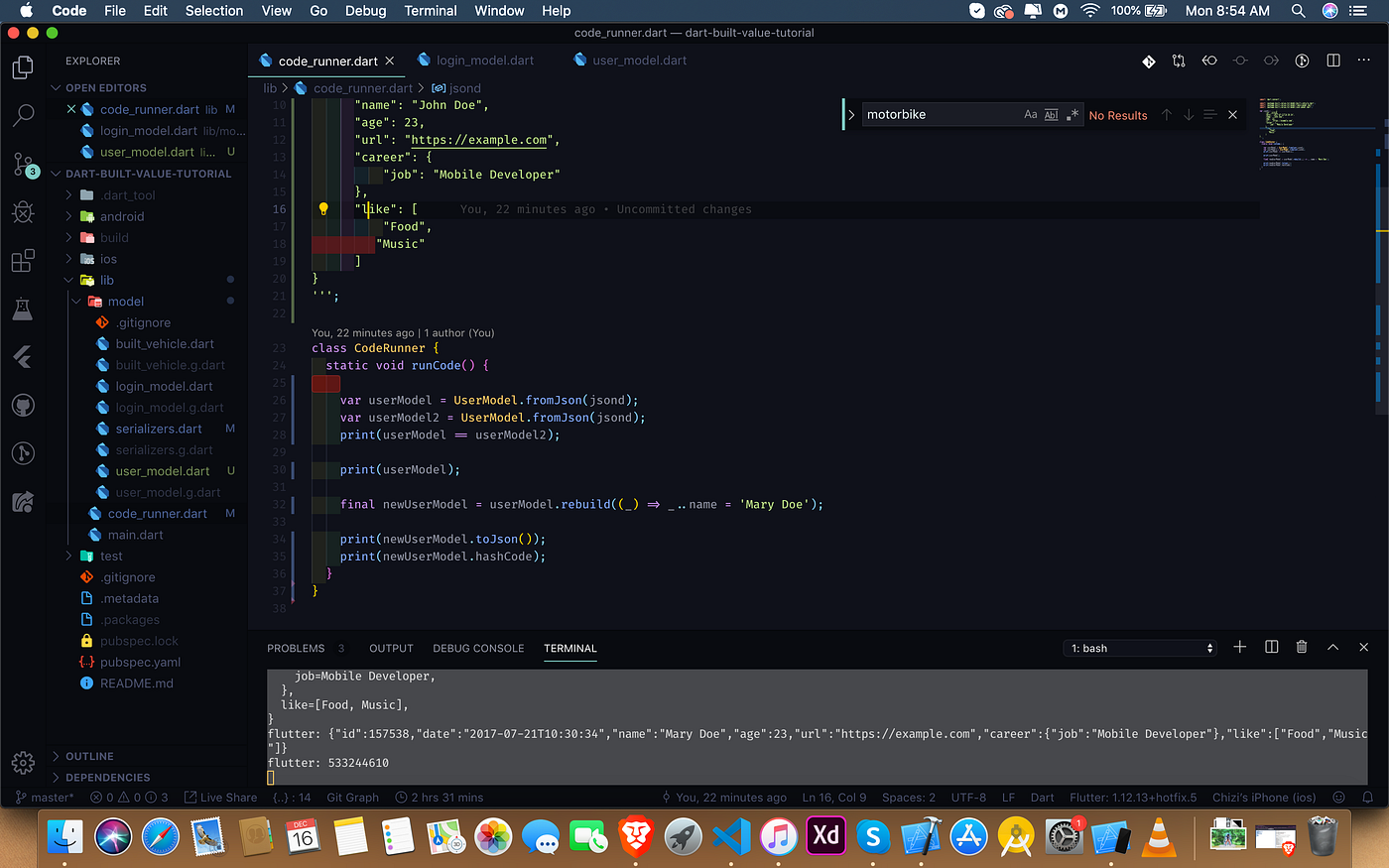Select the compare changes icon in editor toolbar
This screenshot has height=868, width=1389.
pyautogui.click(x=1179, y=61)
